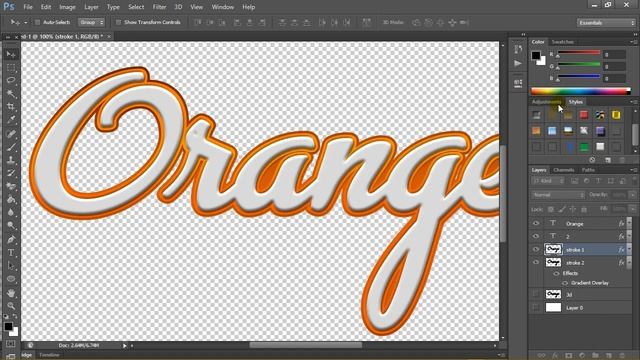Toggle visibility of stroke 2 Effects
This screenshot has width=640, height=360.
(556, 273)
